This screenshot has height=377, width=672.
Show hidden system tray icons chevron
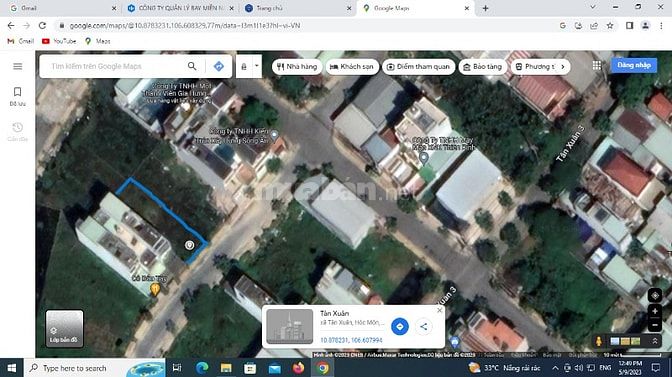(555, 368)
